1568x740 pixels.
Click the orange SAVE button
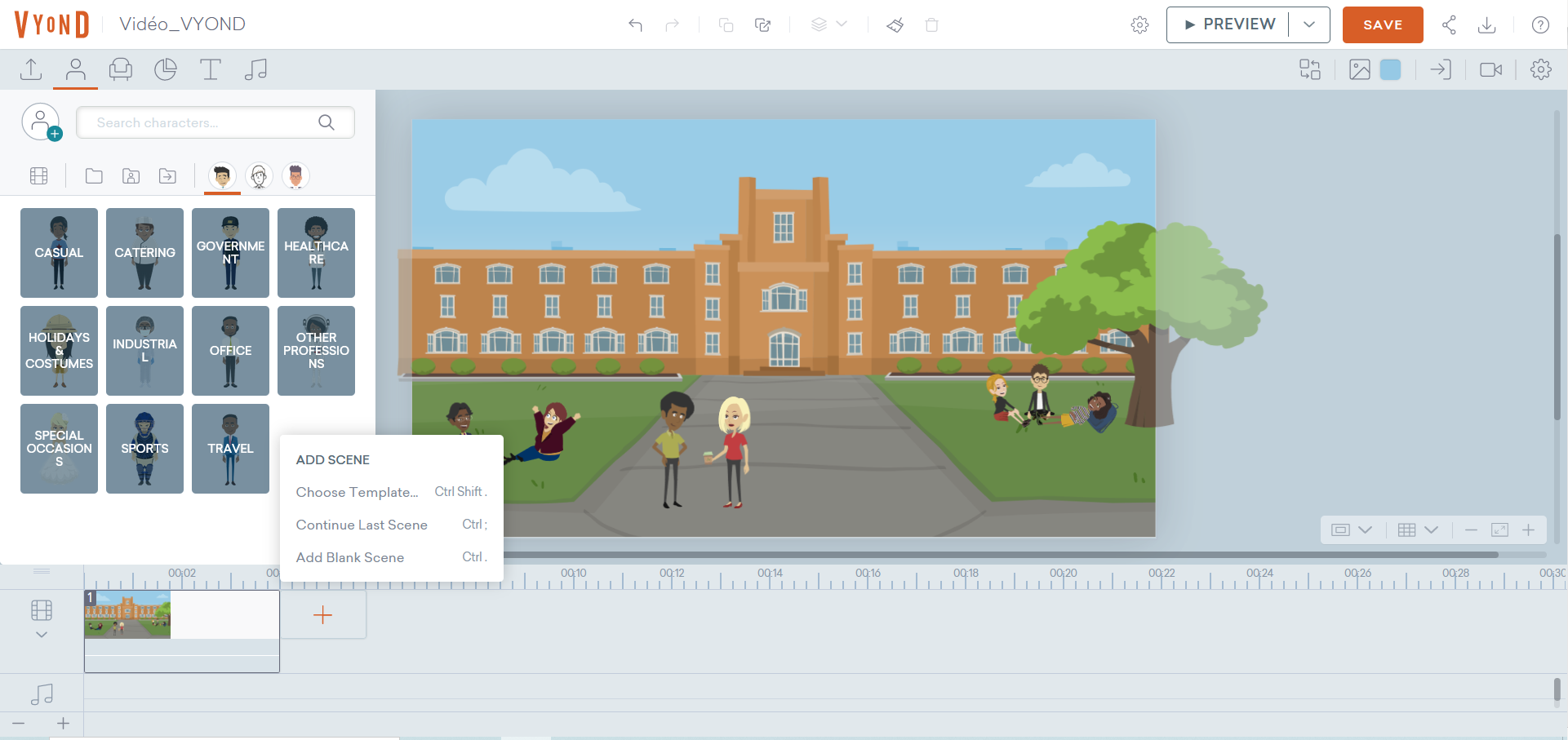pos(1383,24)
